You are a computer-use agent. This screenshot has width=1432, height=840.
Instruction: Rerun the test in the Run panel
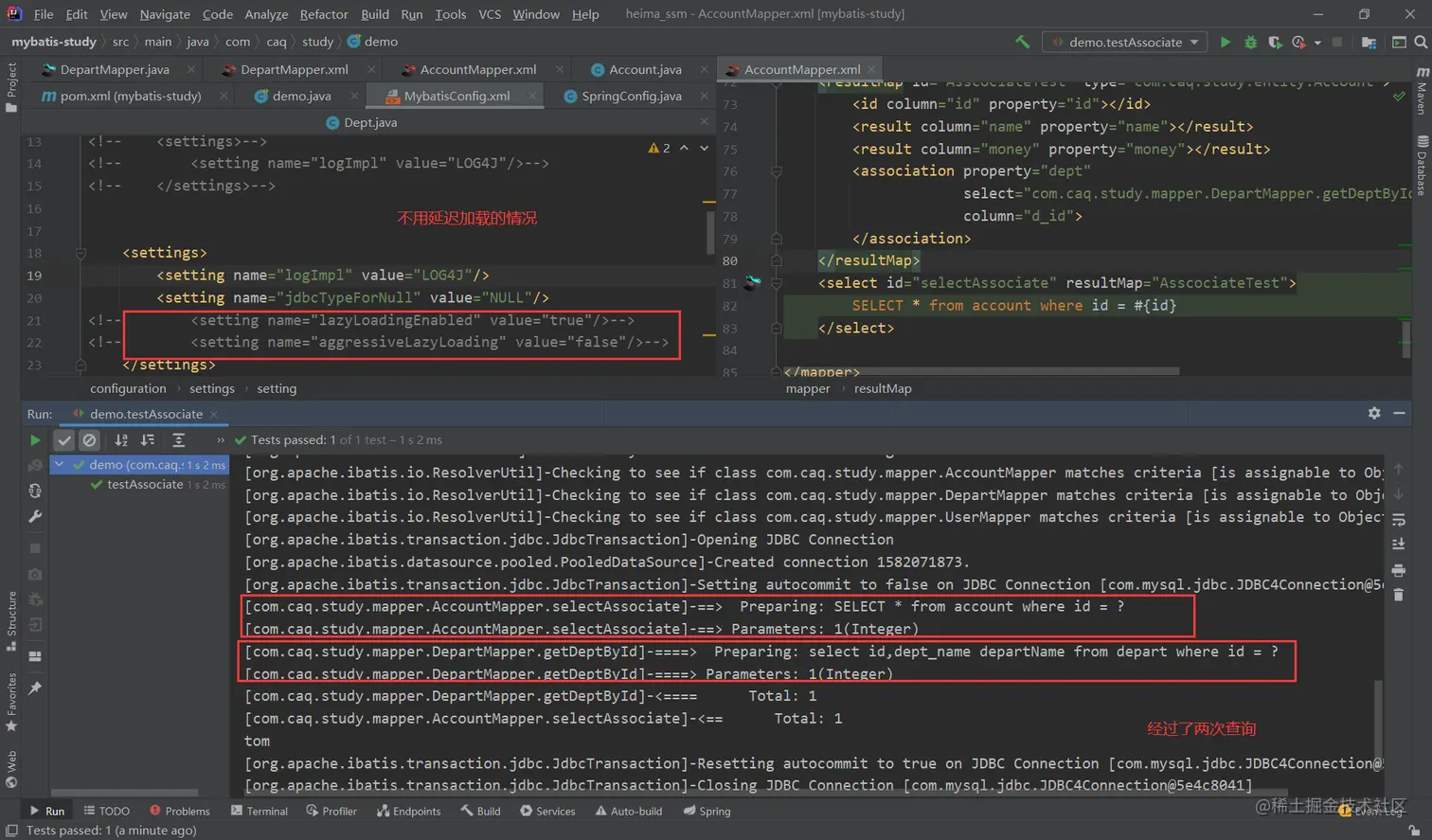coord(35,440)
